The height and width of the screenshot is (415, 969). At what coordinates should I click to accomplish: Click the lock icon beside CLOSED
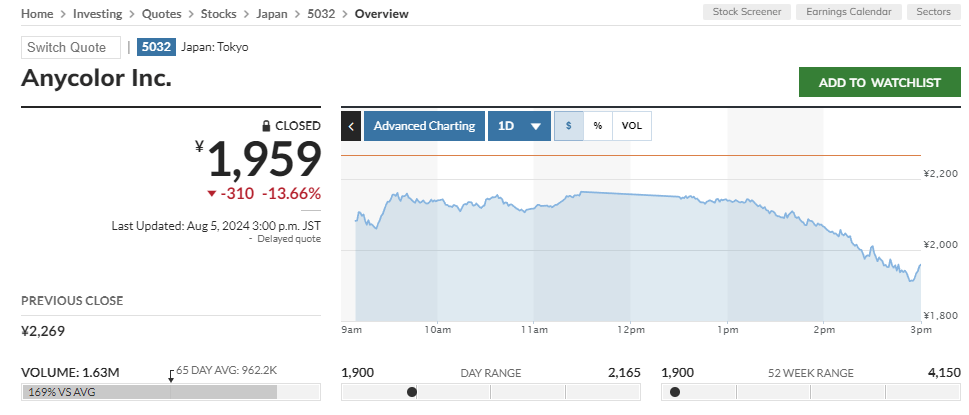click(266, 126)
